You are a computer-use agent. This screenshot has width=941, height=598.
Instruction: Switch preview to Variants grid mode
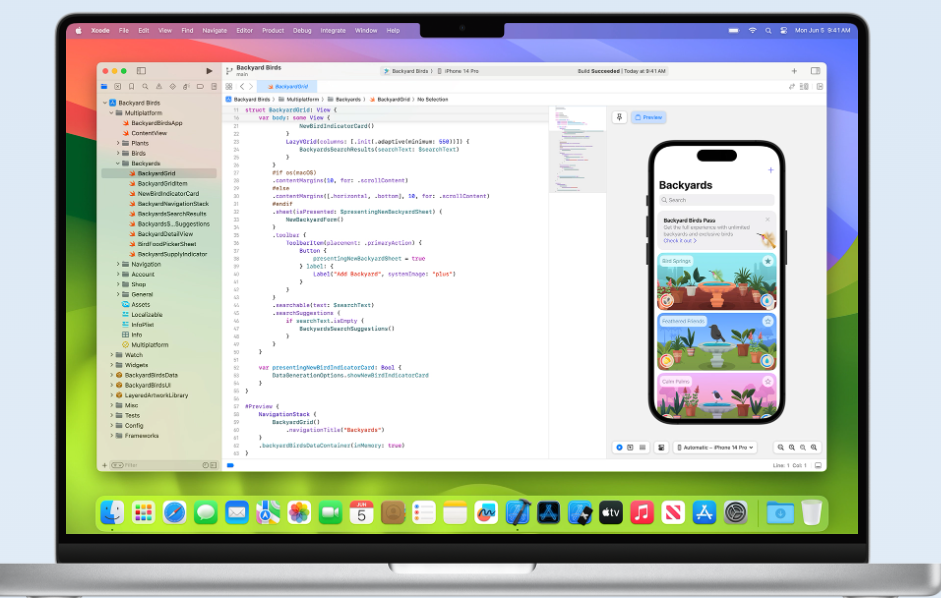point(642,447)
